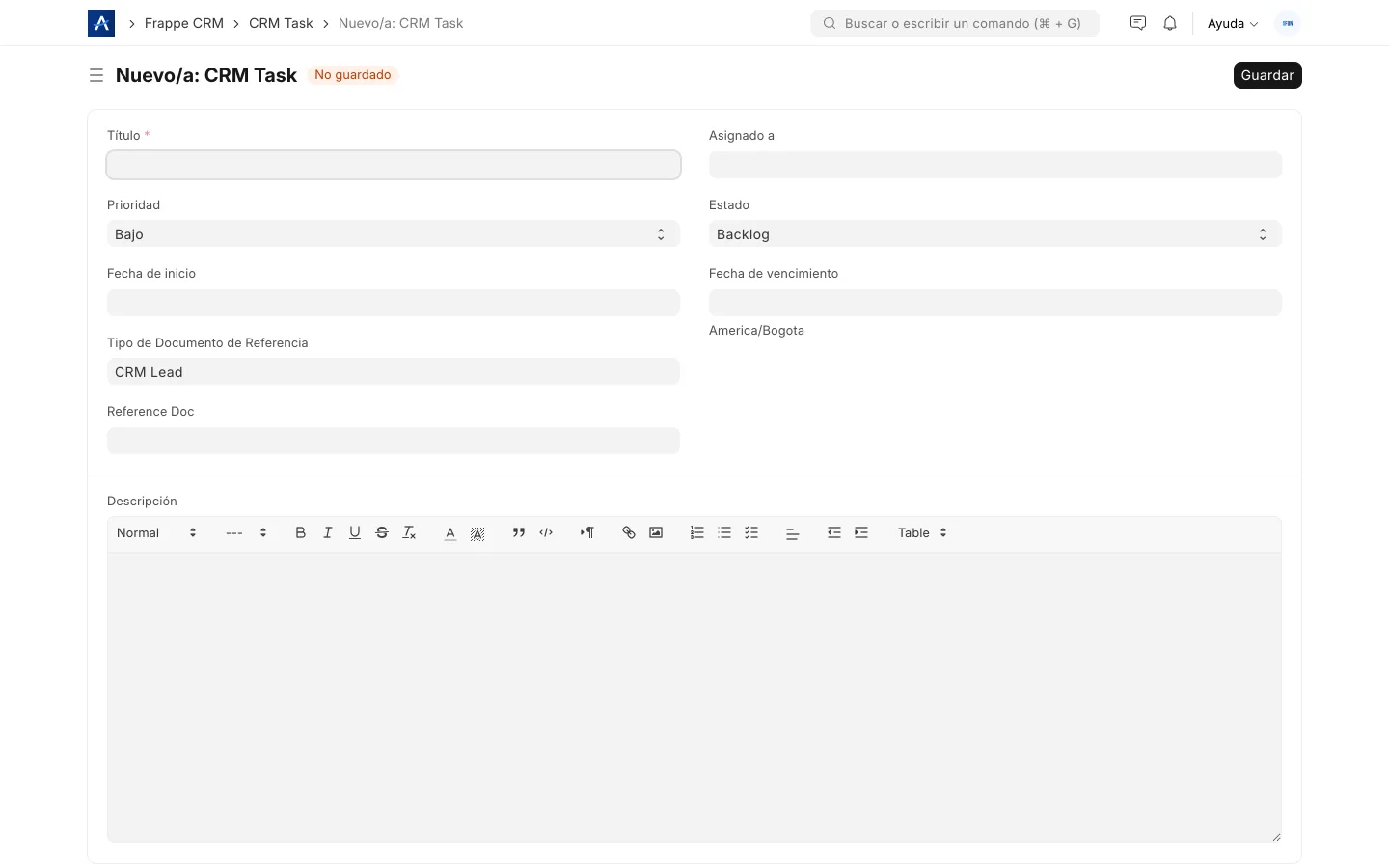The image size is (1389, 868).
Task: Increase indent in the editor
Action: pyautogui.click(x=861, y=532)
